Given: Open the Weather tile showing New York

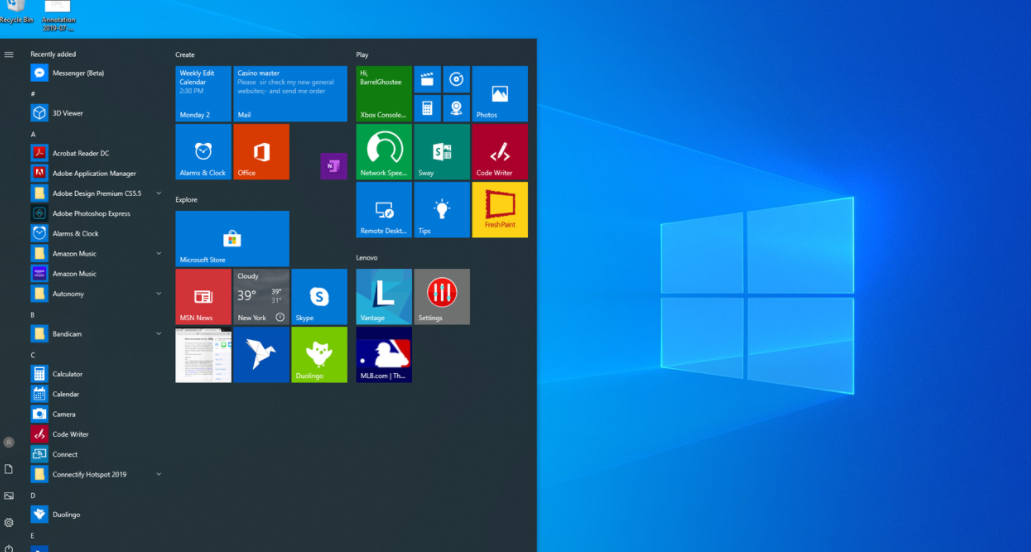Looking at the screenshot, I should coord(261,296).
